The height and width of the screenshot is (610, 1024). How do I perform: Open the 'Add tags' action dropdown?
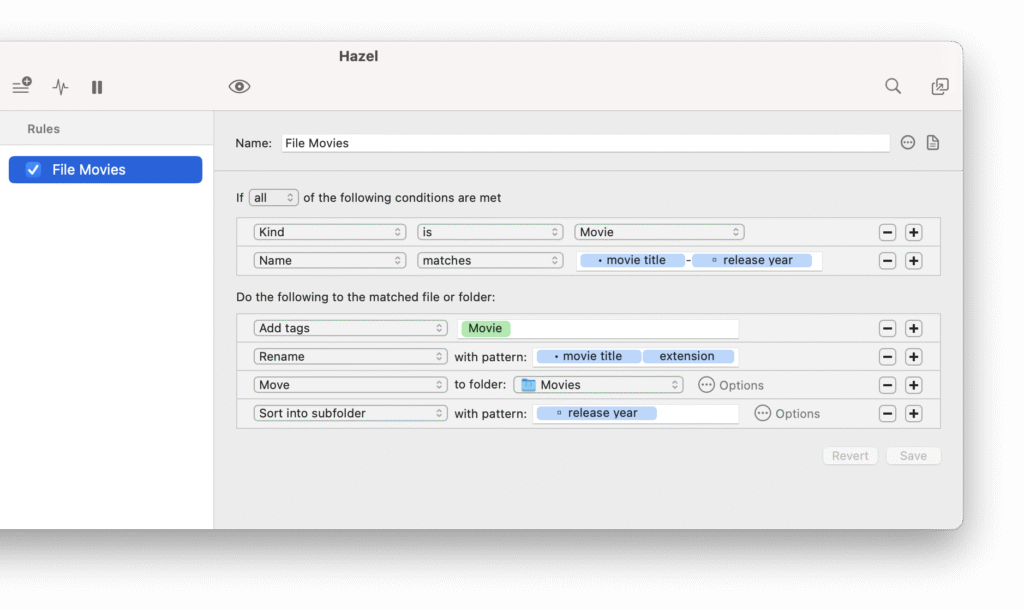(x=350, y=327)
